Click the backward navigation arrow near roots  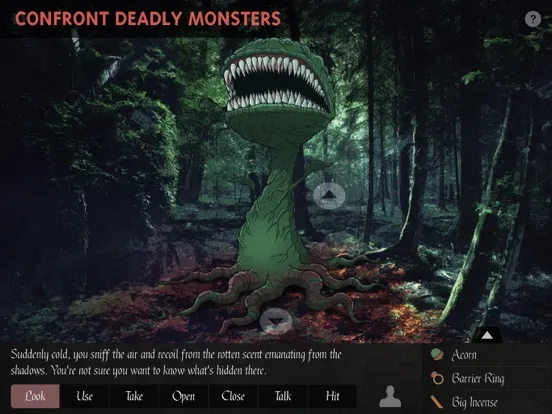276,322
